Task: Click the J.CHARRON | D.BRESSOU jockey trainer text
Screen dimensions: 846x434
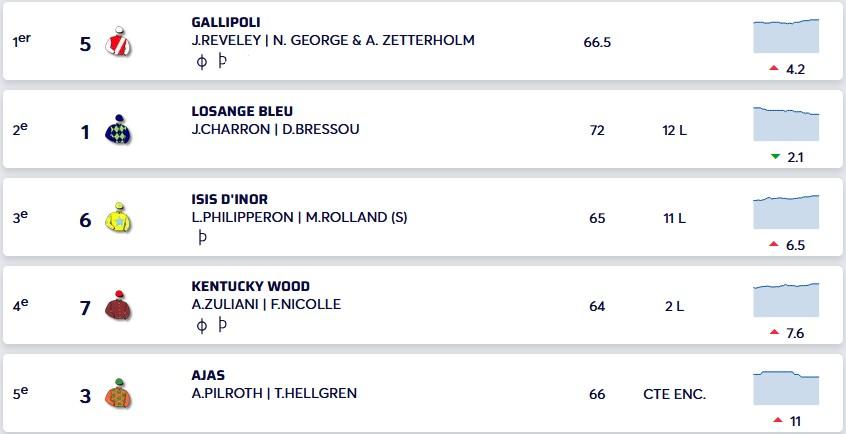Action: pyautogui.click(x=275, y=129)
